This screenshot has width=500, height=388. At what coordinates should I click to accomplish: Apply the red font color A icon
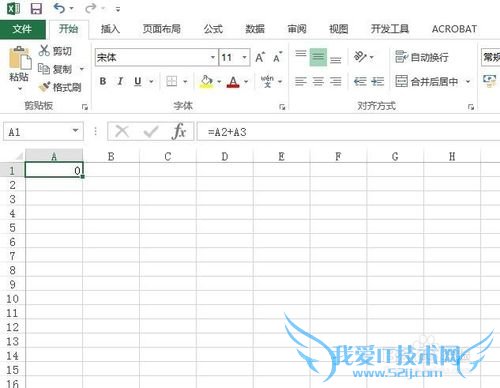[233, 81]
